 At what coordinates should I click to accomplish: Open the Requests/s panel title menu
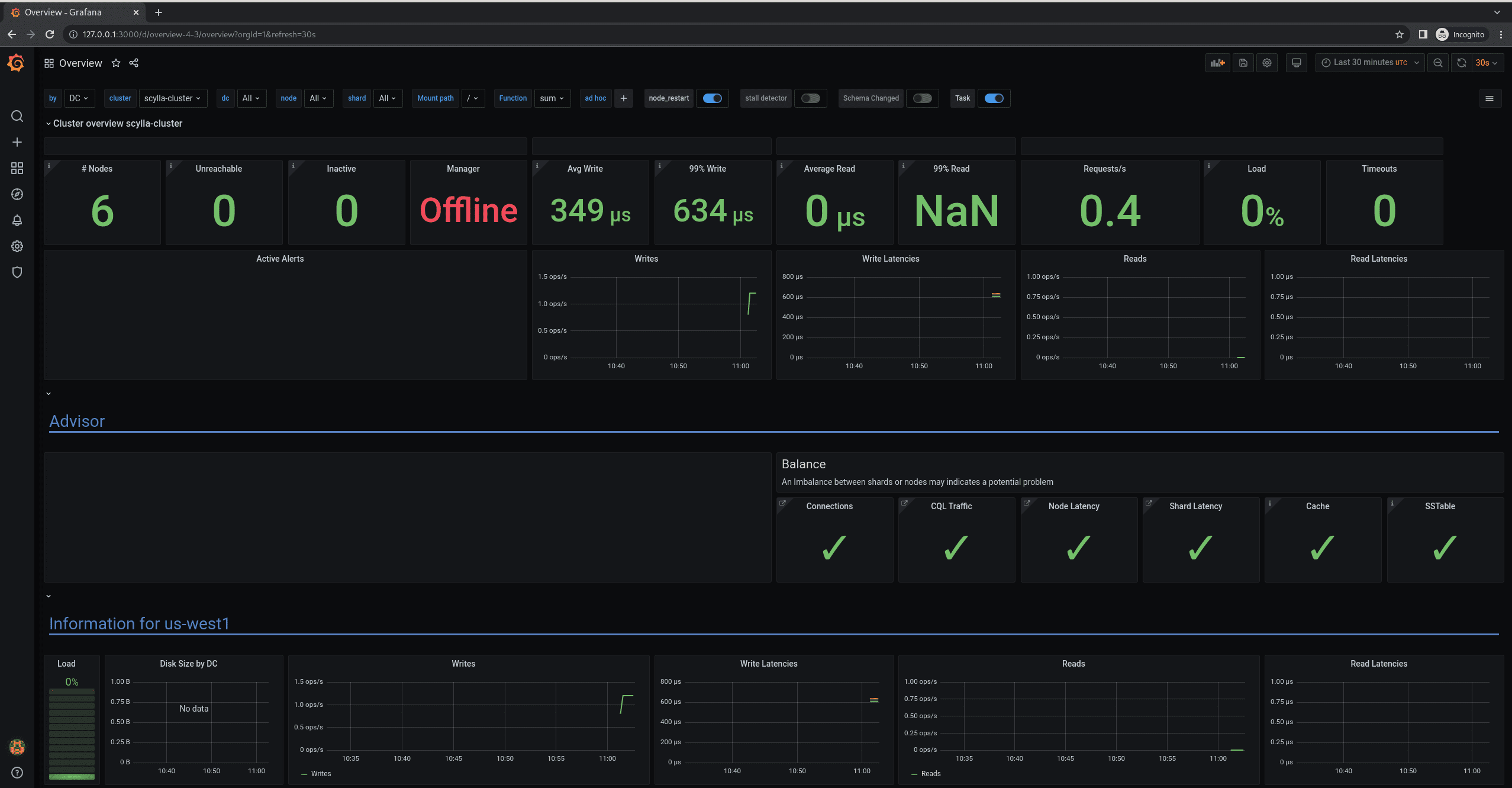pyautogui.click(x=1105, y=169)
